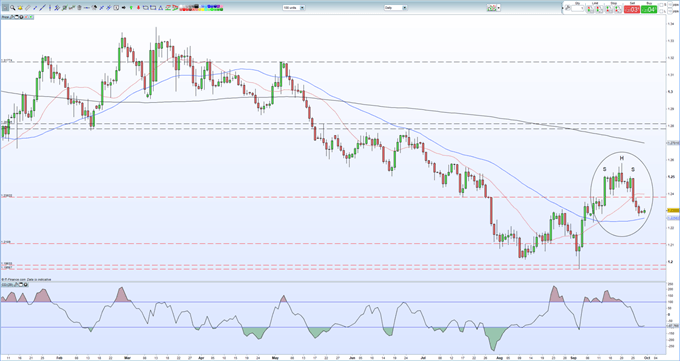This screenshot has height=361, width=680.
Task: Pick the triangle shape drawing tool
Action: coord(160,7)
